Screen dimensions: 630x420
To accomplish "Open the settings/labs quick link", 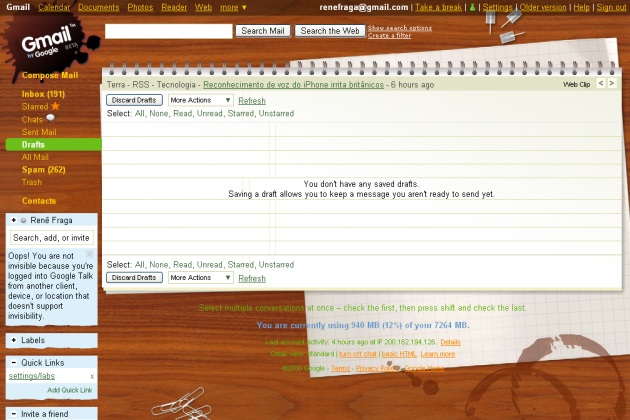I will tap(32, 376).
